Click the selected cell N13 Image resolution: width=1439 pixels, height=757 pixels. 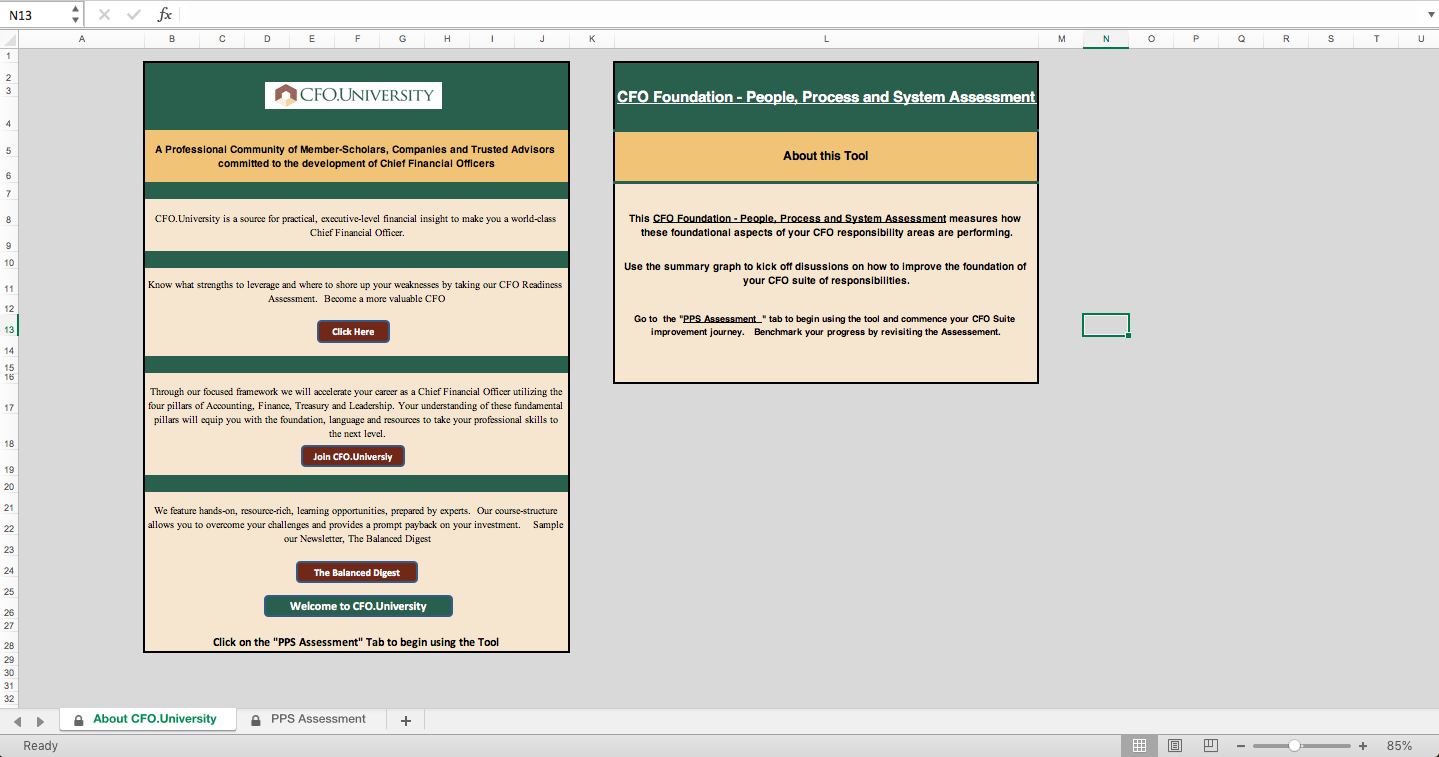[x=1106, y=325]
